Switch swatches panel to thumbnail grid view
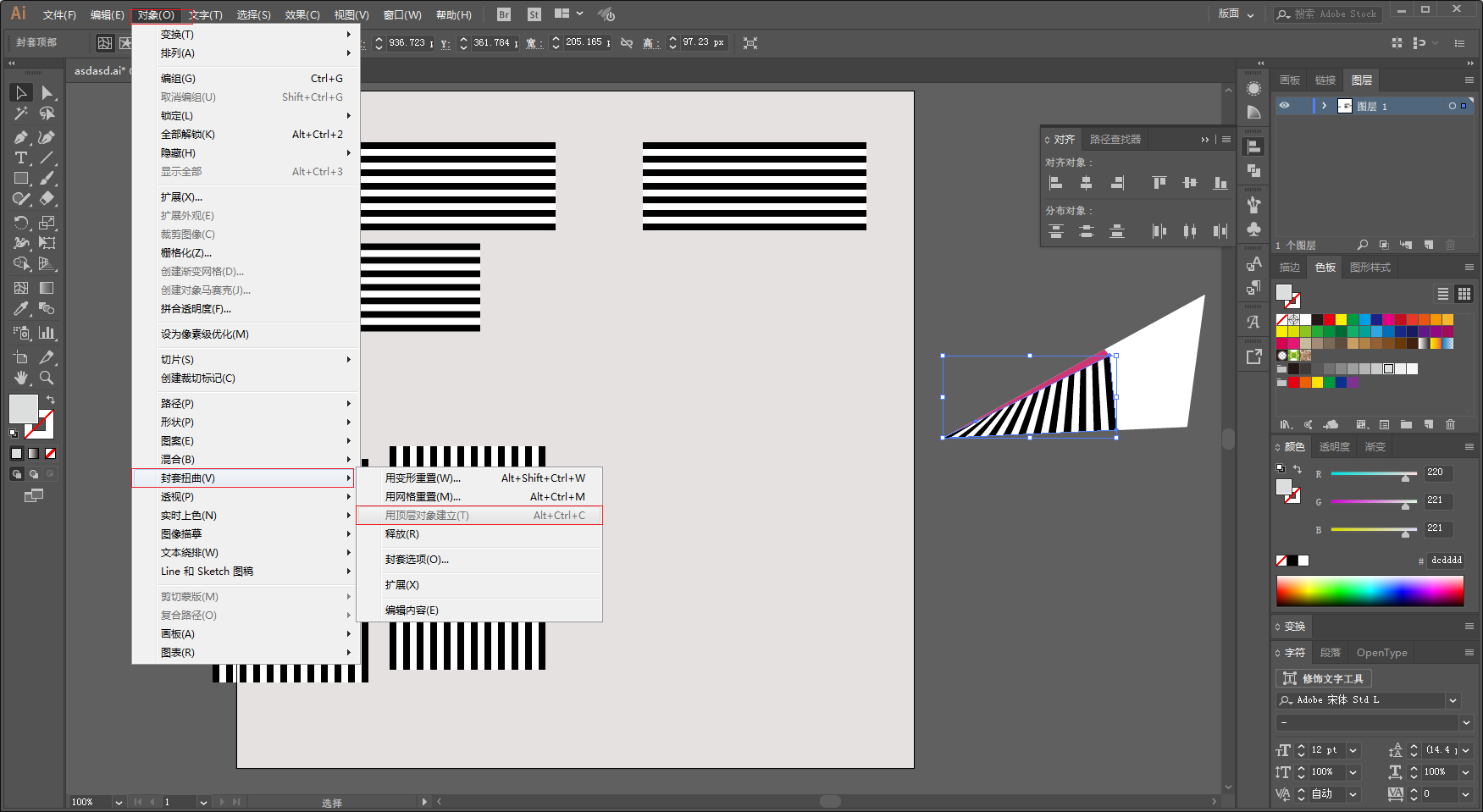 click(x=1464, y=294)
